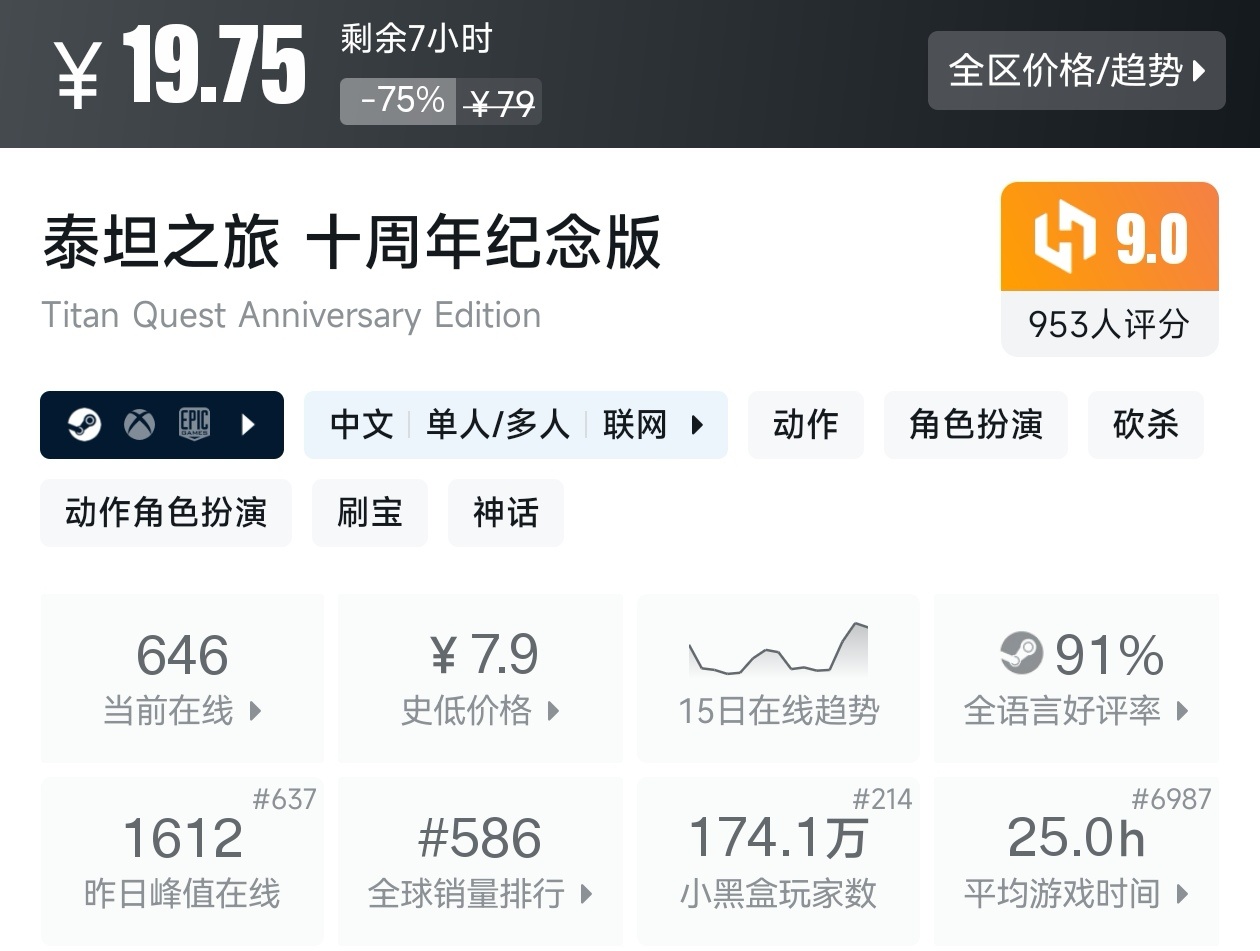Open the 动作 tag
Image resolution: width=1260 pixels, height=951 pixels.
coord(806,425)
